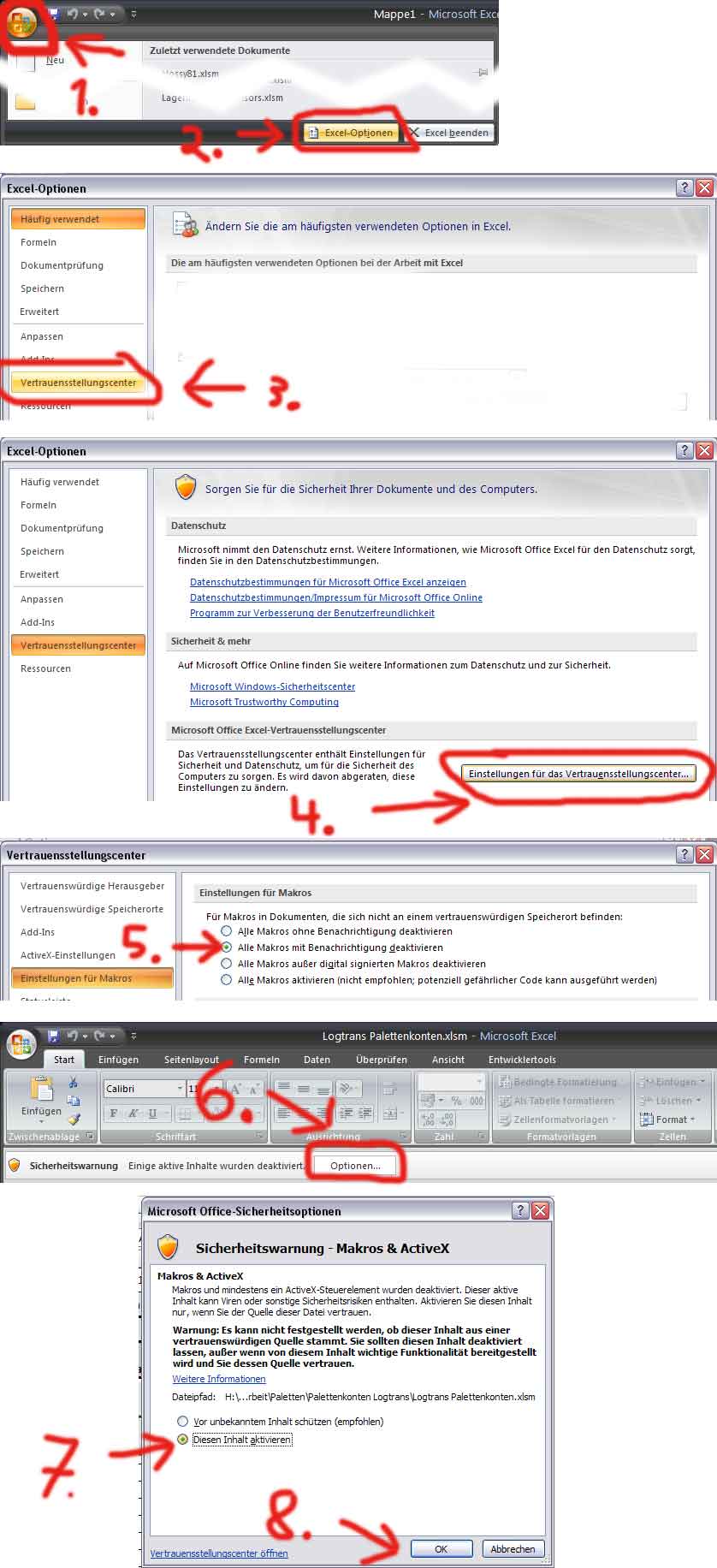The image size is (717, 1568).
Task: Click the decrease font size A icon
Action: pos(253,1089)
